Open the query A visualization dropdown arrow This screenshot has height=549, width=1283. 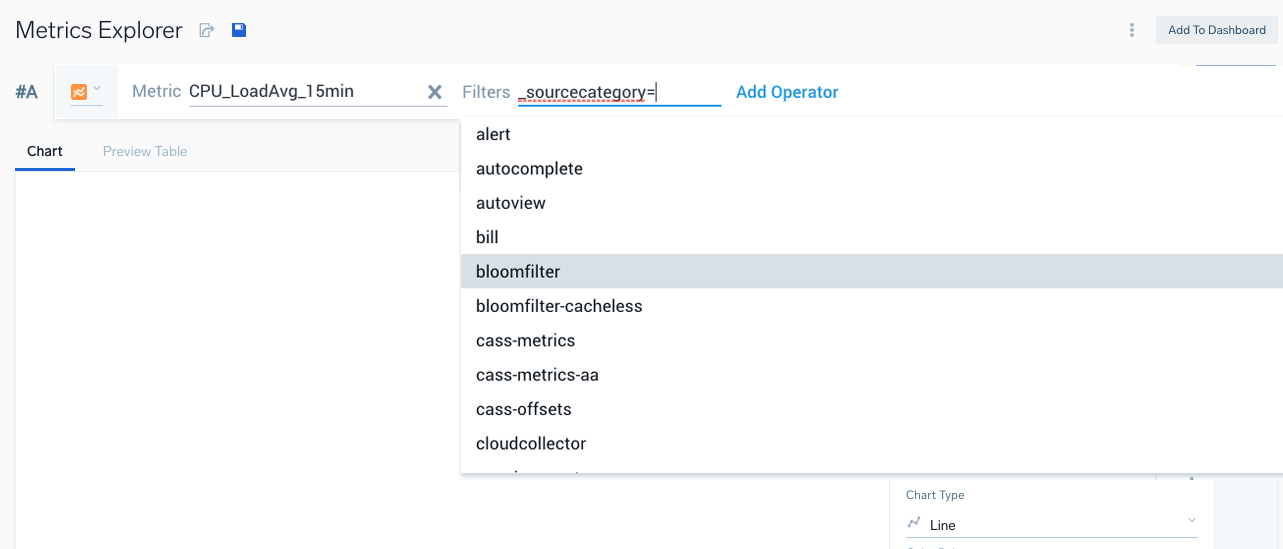coord(97,89)
